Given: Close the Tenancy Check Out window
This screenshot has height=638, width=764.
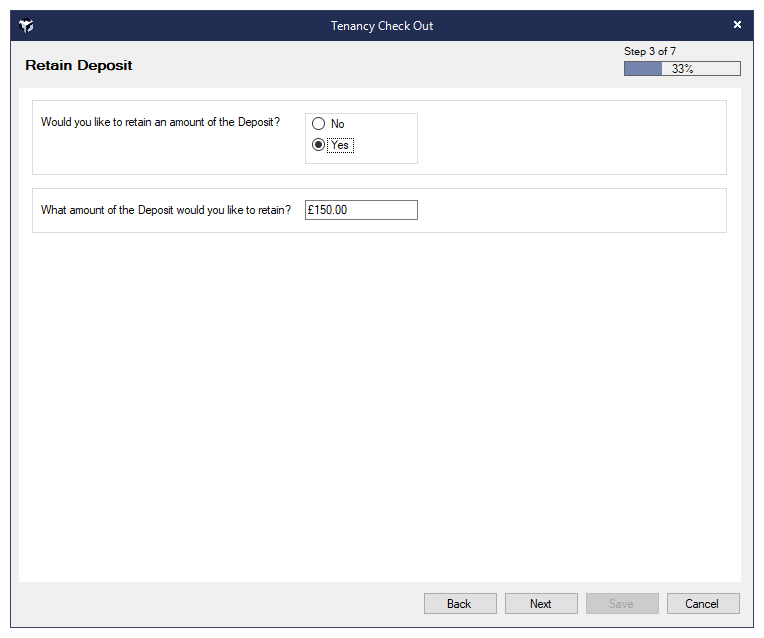Looking at the screenshot, I should 737,25.
